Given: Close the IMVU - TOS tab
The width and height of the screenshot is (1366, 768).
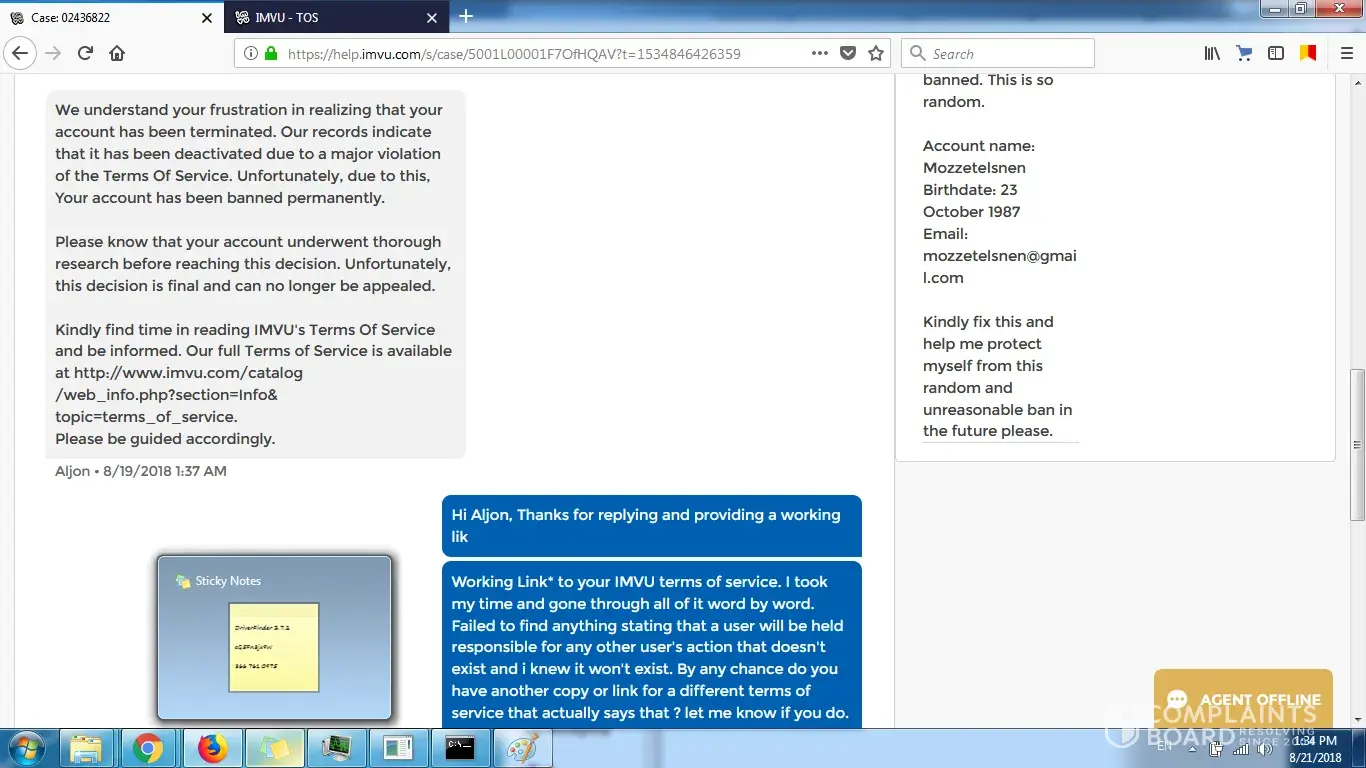Looking at the screenshot, I should coord(432,18).
